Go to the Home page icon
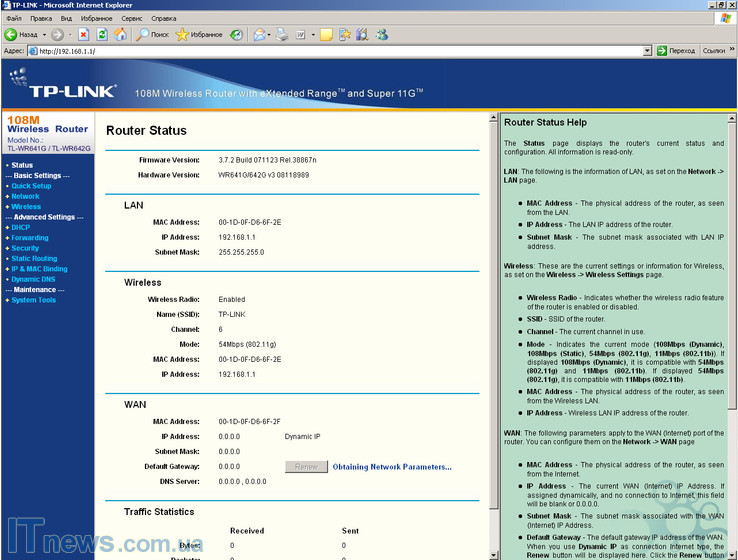Image resolution: width=738 pixels, height=560 pixels. click(x=121, y=34)
